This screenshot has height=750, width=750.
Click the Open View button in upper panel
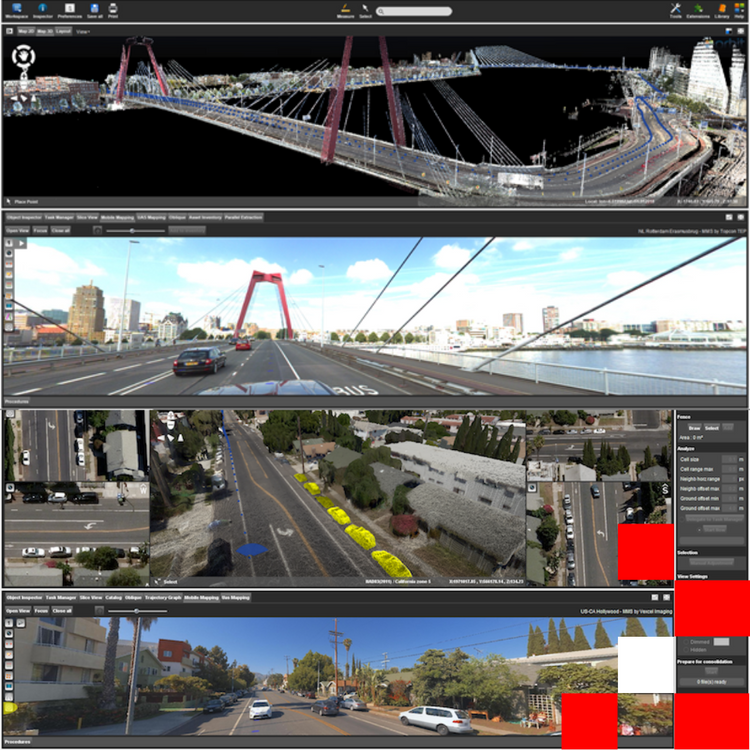coord(17,230)
